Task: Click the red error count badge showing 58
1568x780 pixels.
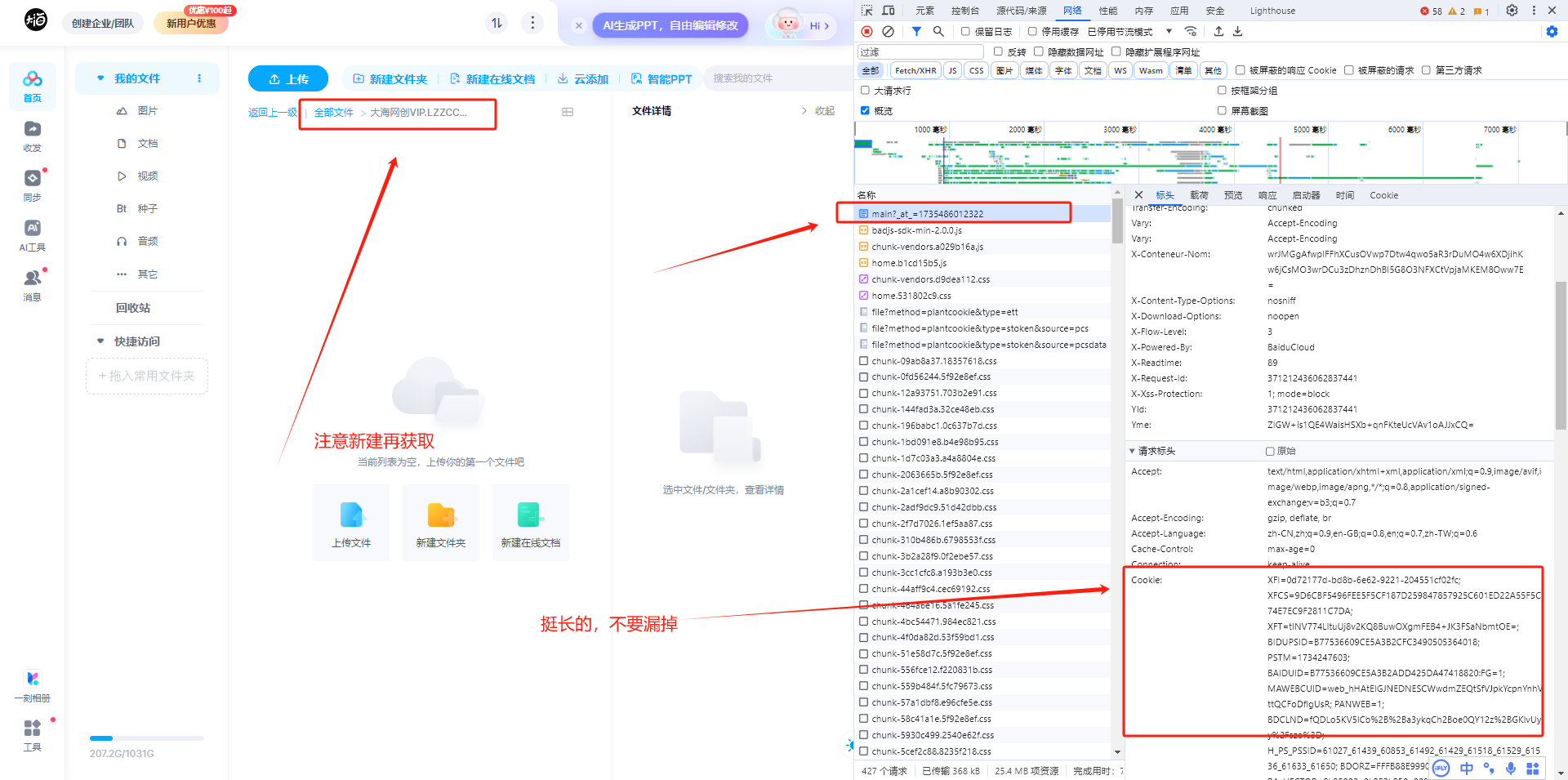Action: (1431, 11)
